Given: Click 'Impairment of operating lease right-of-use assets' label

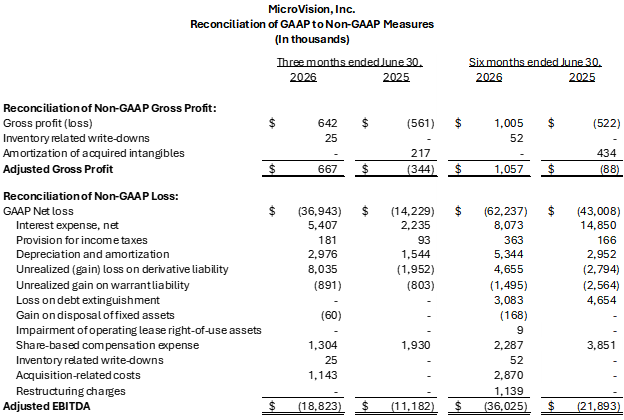Looking at the screenshot, I should pos(138,330).
